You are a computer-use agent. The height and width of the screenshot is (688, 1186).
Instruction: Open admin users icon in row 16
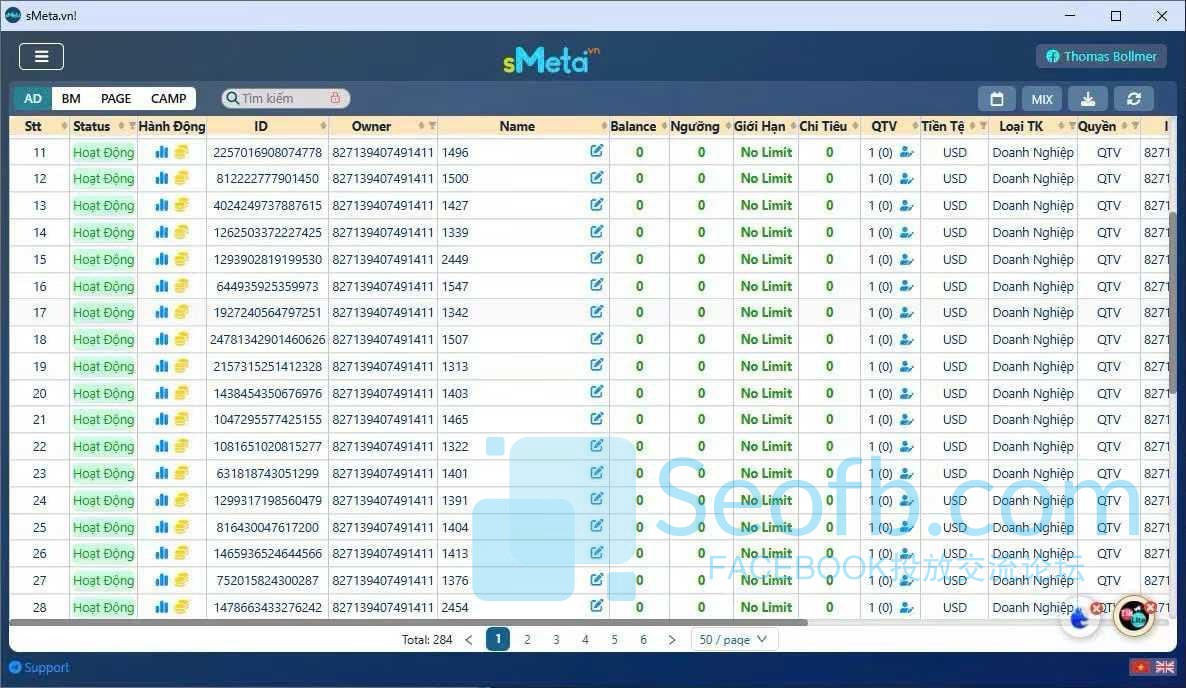(907, 286)
